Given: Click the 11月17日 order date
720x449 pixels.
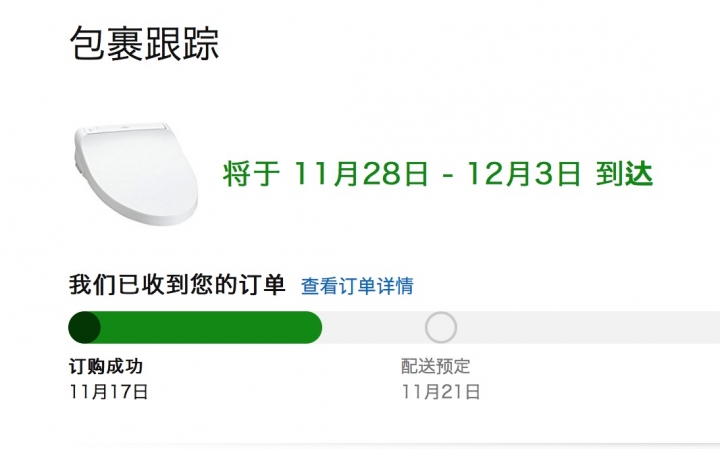Looking at the screenshot, I should point(108,392).
